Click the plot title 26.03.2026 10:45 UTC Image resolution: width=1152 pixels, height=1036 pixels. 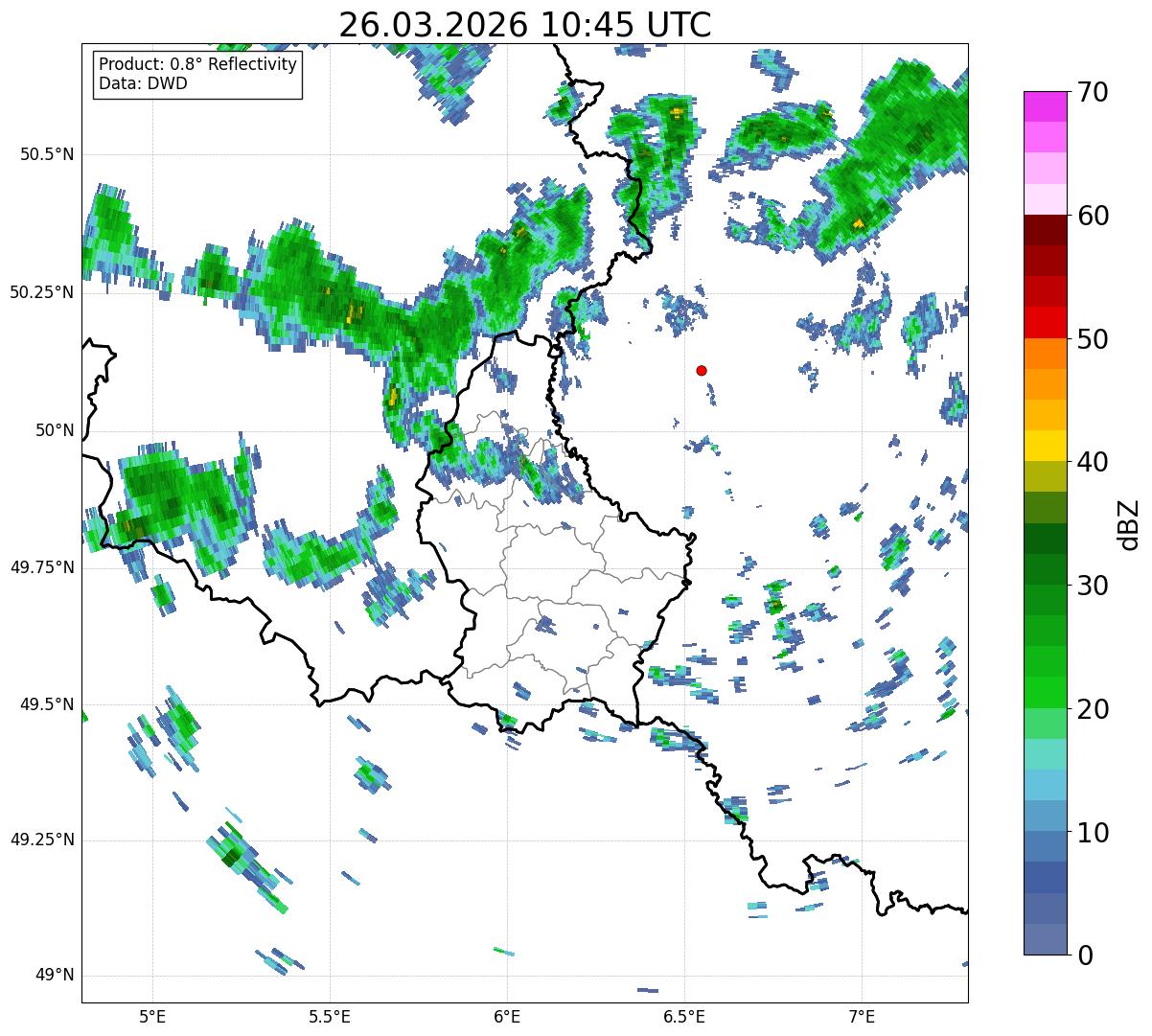(x=525, y=25)
